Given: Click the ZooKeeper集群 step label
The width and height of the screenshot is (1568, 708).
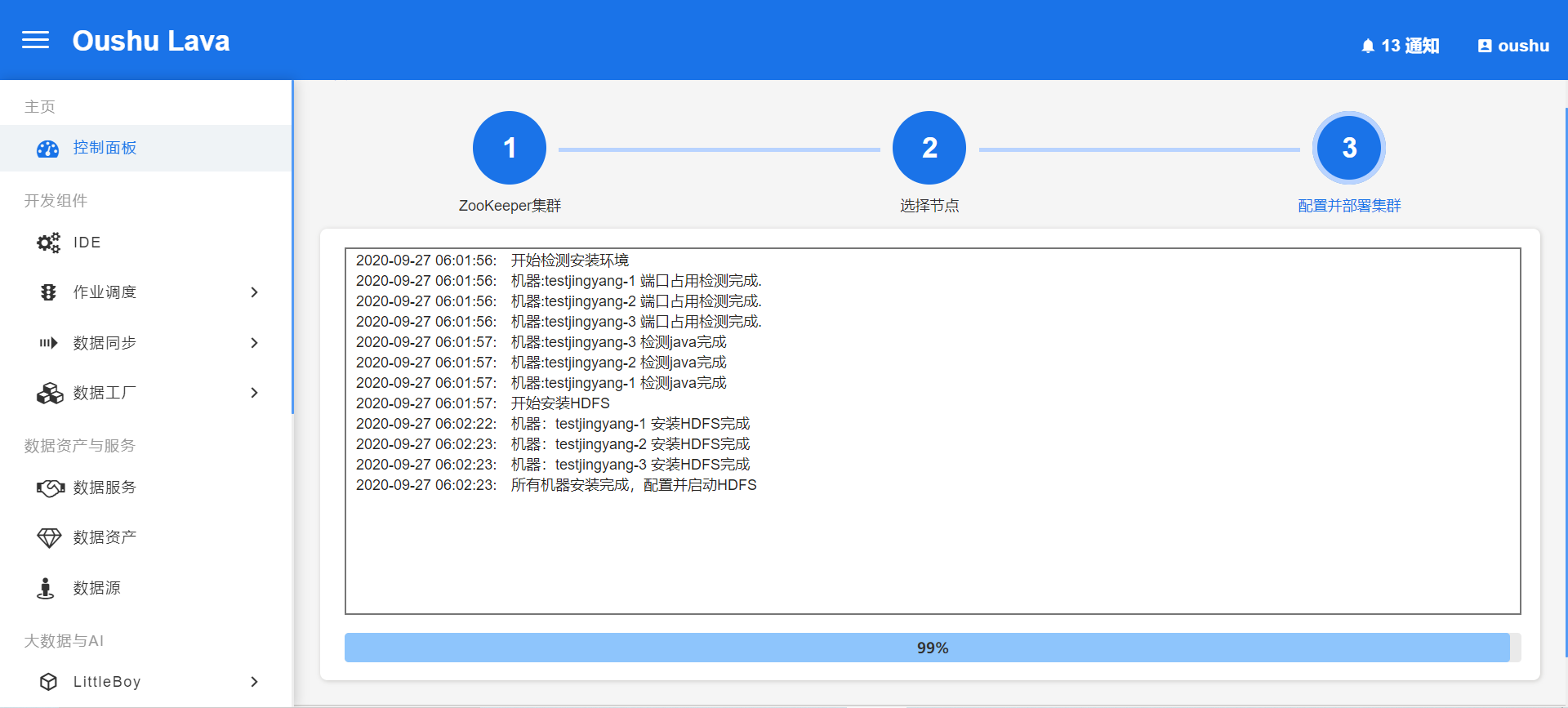Looking at the screenshot, I should click(510, 206).
